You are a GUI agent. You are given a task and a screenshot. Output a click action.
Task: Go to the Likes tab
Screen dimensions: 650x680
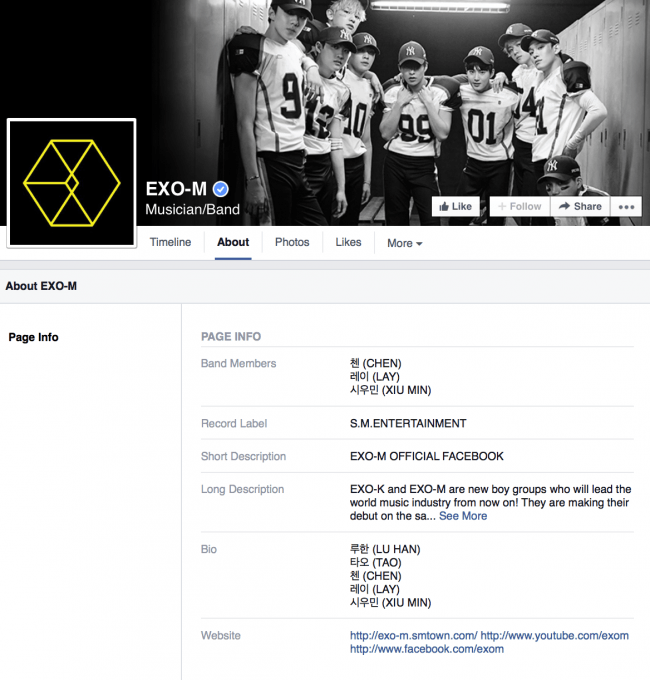click(348, 242)
